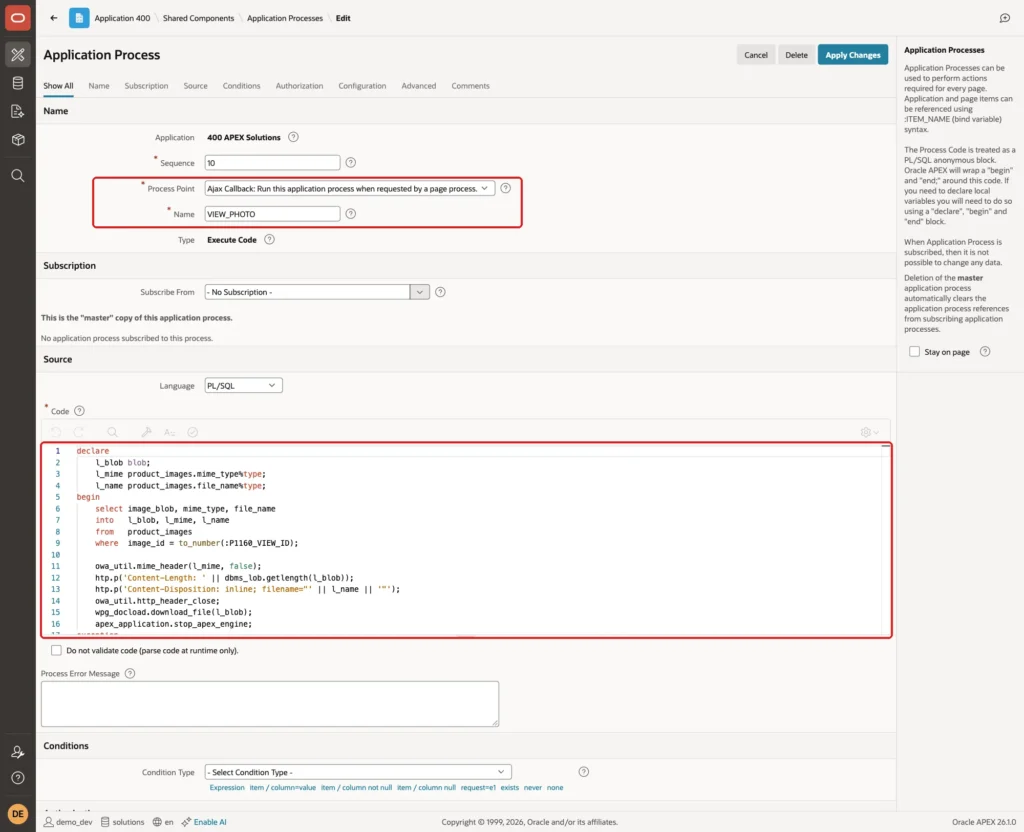The image size is (1024, 832).
Task: Show help for Process Error Message
Action: 130,673
